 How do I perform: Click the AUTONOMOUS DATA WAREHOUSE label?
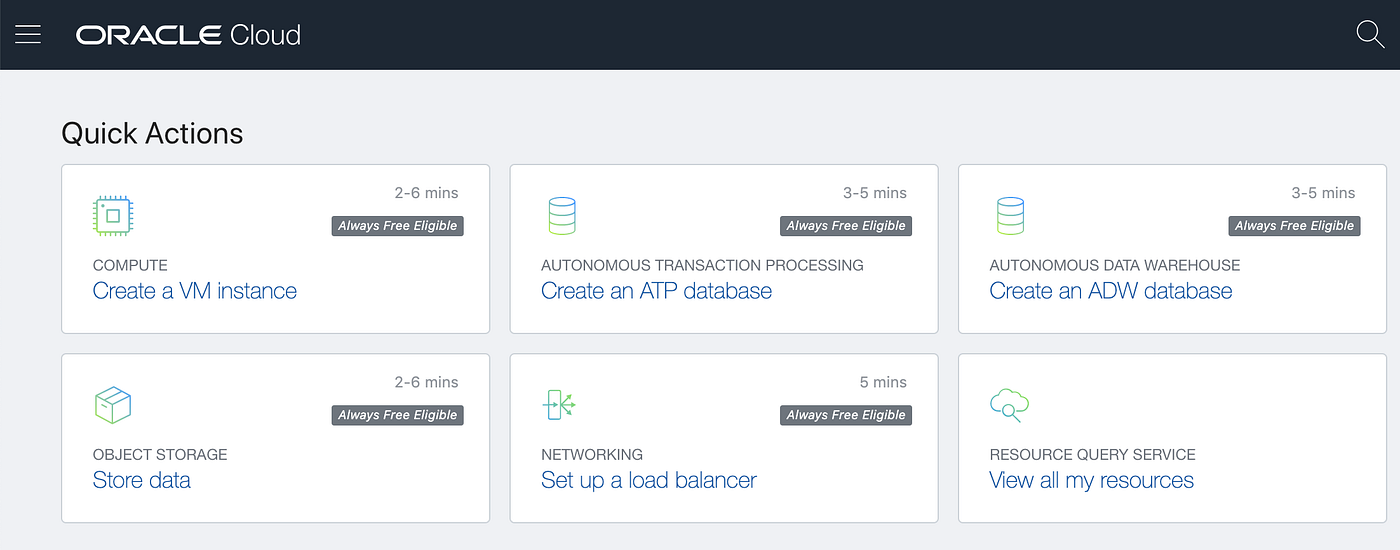tap(1115, 265)
